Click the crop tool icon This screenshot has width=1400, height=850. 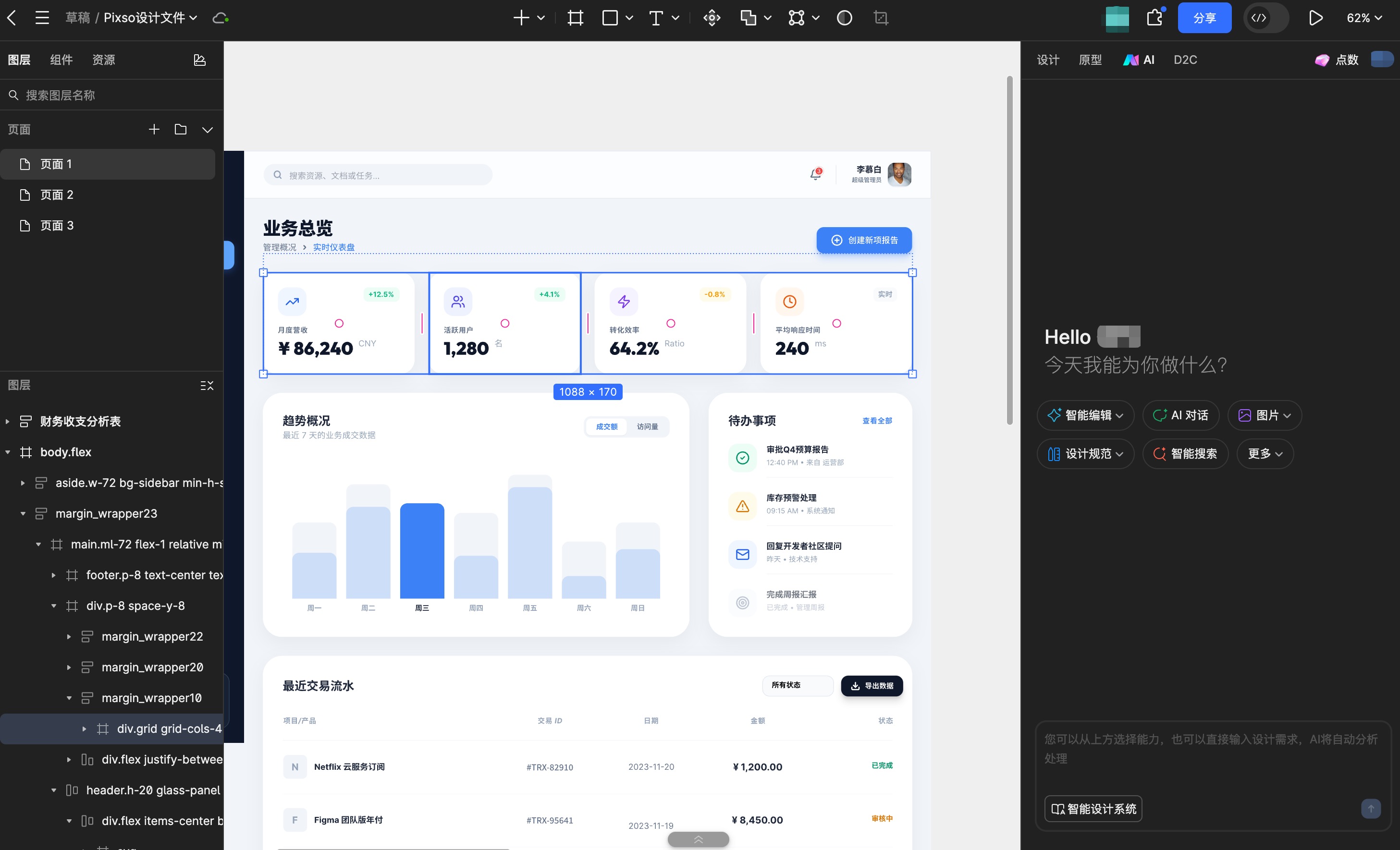coord(881,18)
